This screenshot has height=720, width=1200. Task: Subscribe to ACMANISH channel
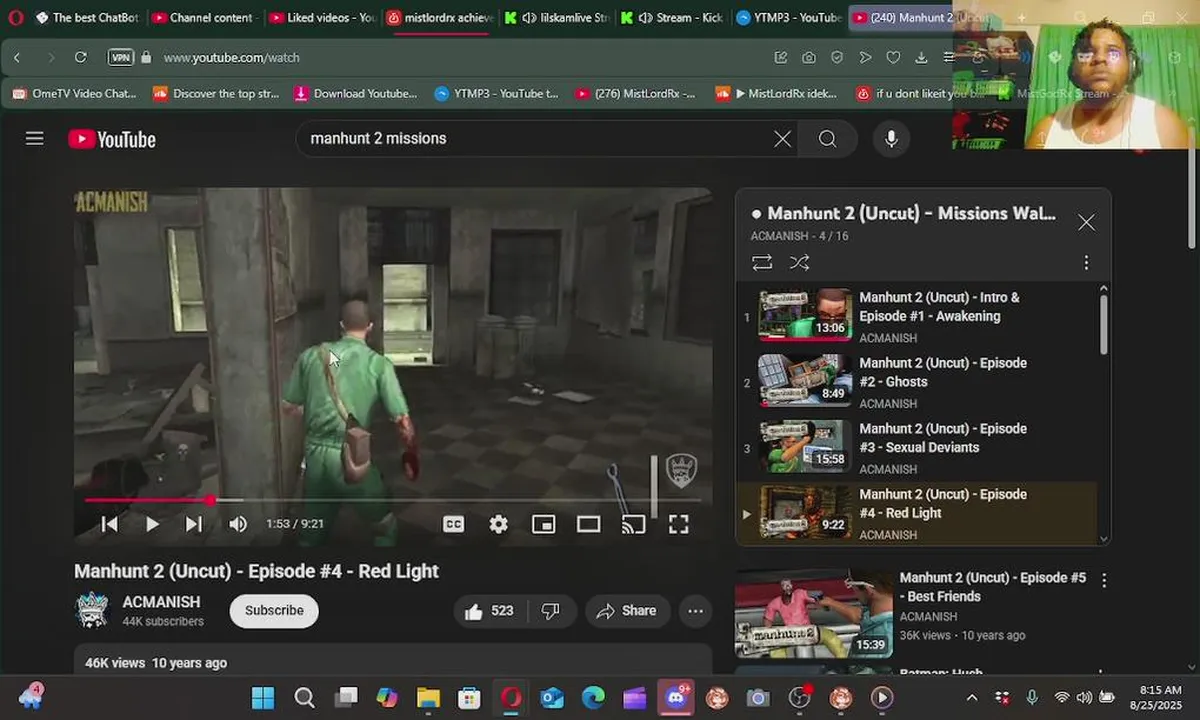[274, 611]
